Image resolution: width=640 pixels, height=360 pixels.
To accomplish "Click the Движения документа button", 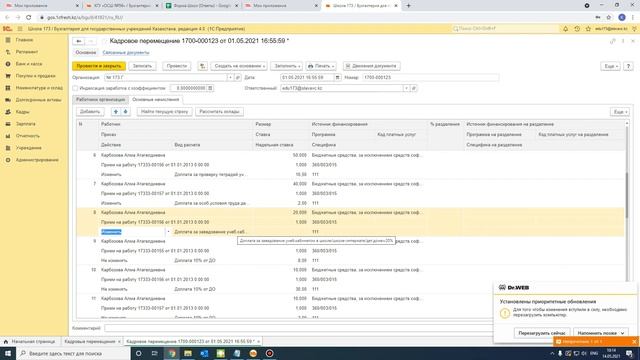I will click(372, 66).
